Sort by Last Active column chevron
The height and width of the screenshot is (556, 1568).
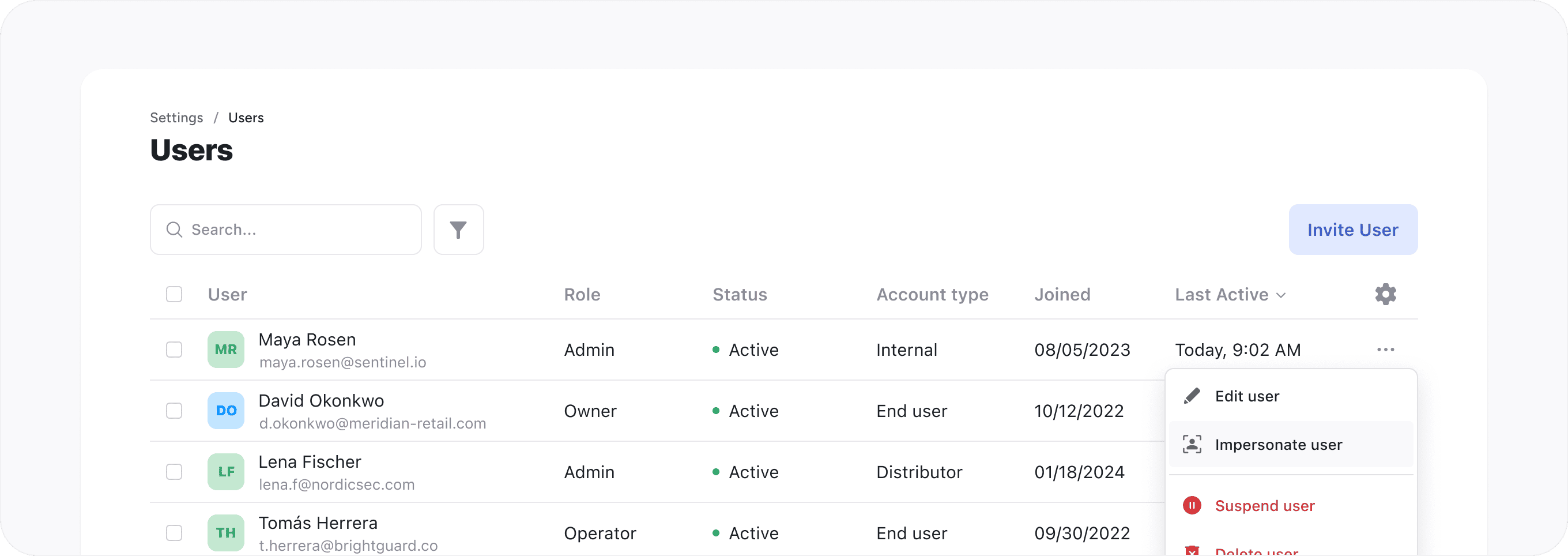[1281, 295]
